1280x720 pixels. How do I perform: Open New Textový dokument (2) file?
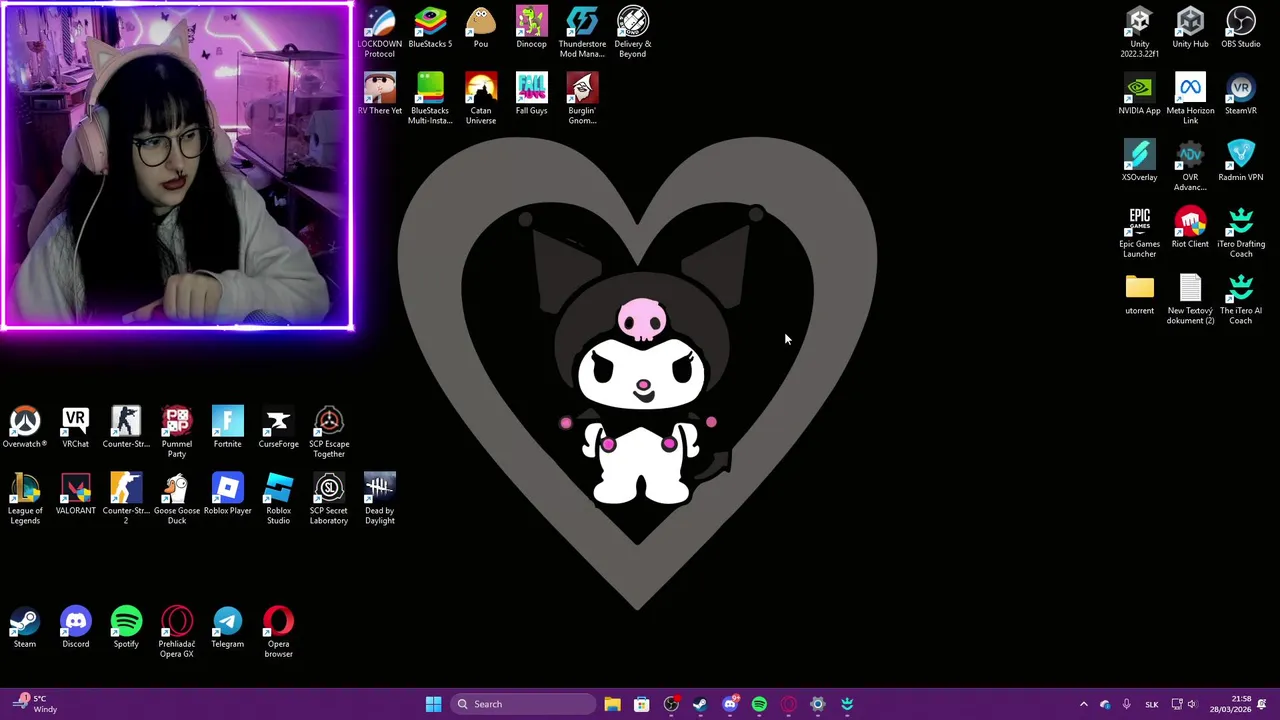tap(1190, 299)
